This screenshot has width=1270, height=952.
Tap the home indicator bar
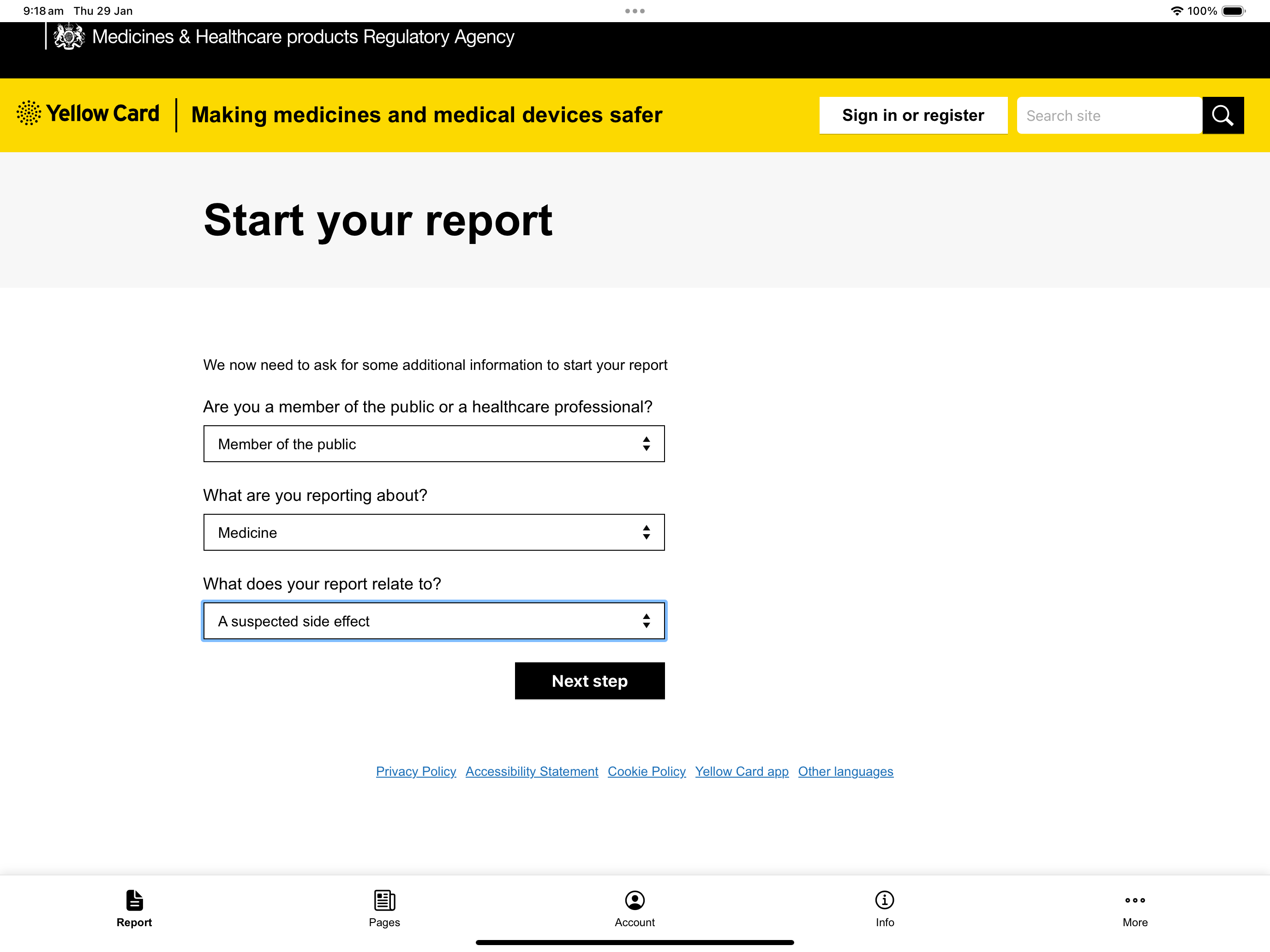[635, 942]
